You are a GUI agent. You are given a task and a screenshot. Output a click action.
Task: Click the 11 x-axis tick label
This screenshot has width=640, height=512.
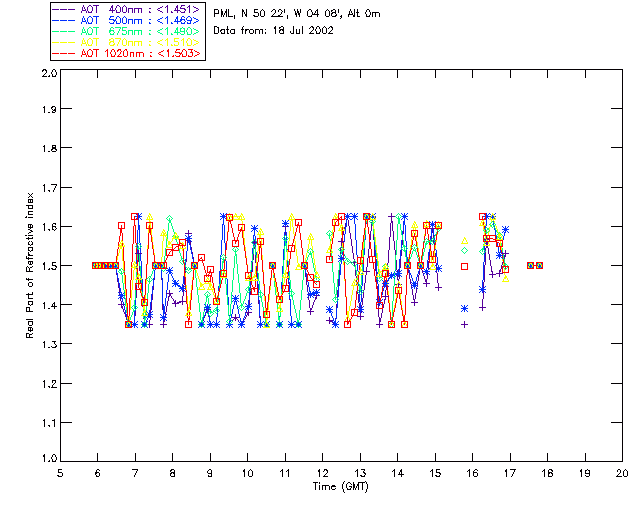(x=285, y=473)
